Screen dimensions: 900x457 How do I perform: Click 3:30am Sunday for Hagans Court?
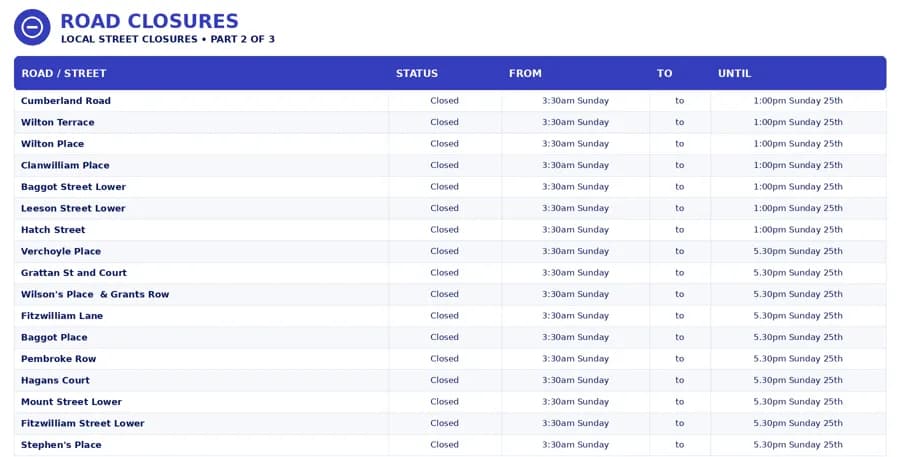click(x=575, y=381)
